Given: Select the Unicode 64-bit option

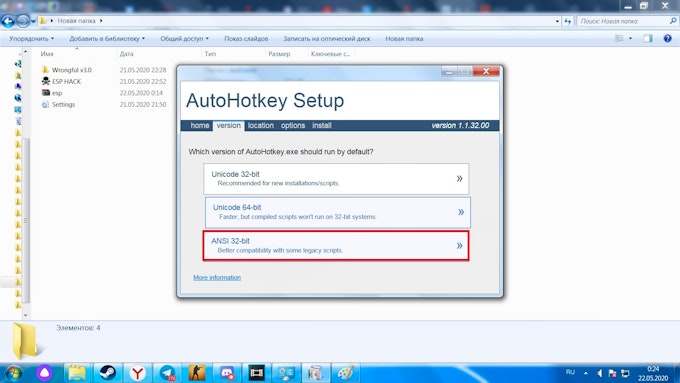Looking at the screenshot, I should click(337, 212).
